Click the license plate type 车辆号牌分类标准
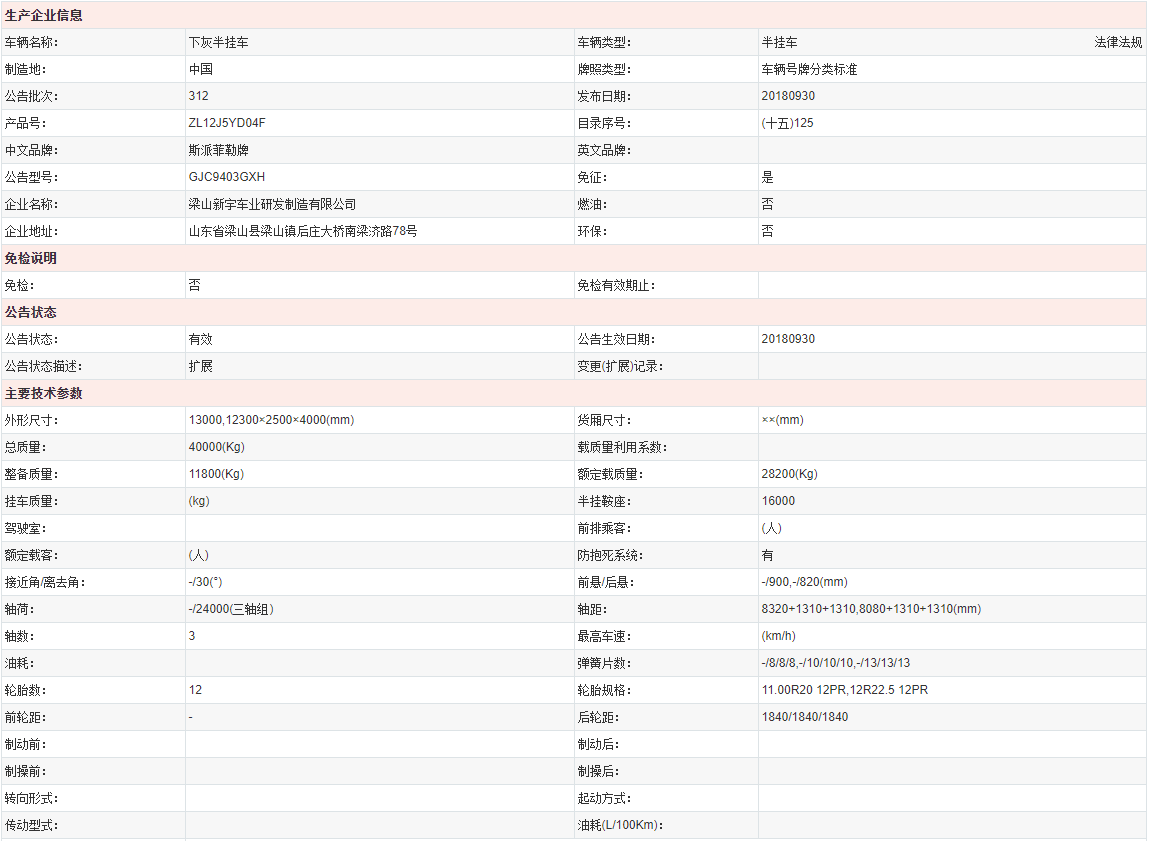This screenshot has height=841, width=1149. (x=809, y=69)
